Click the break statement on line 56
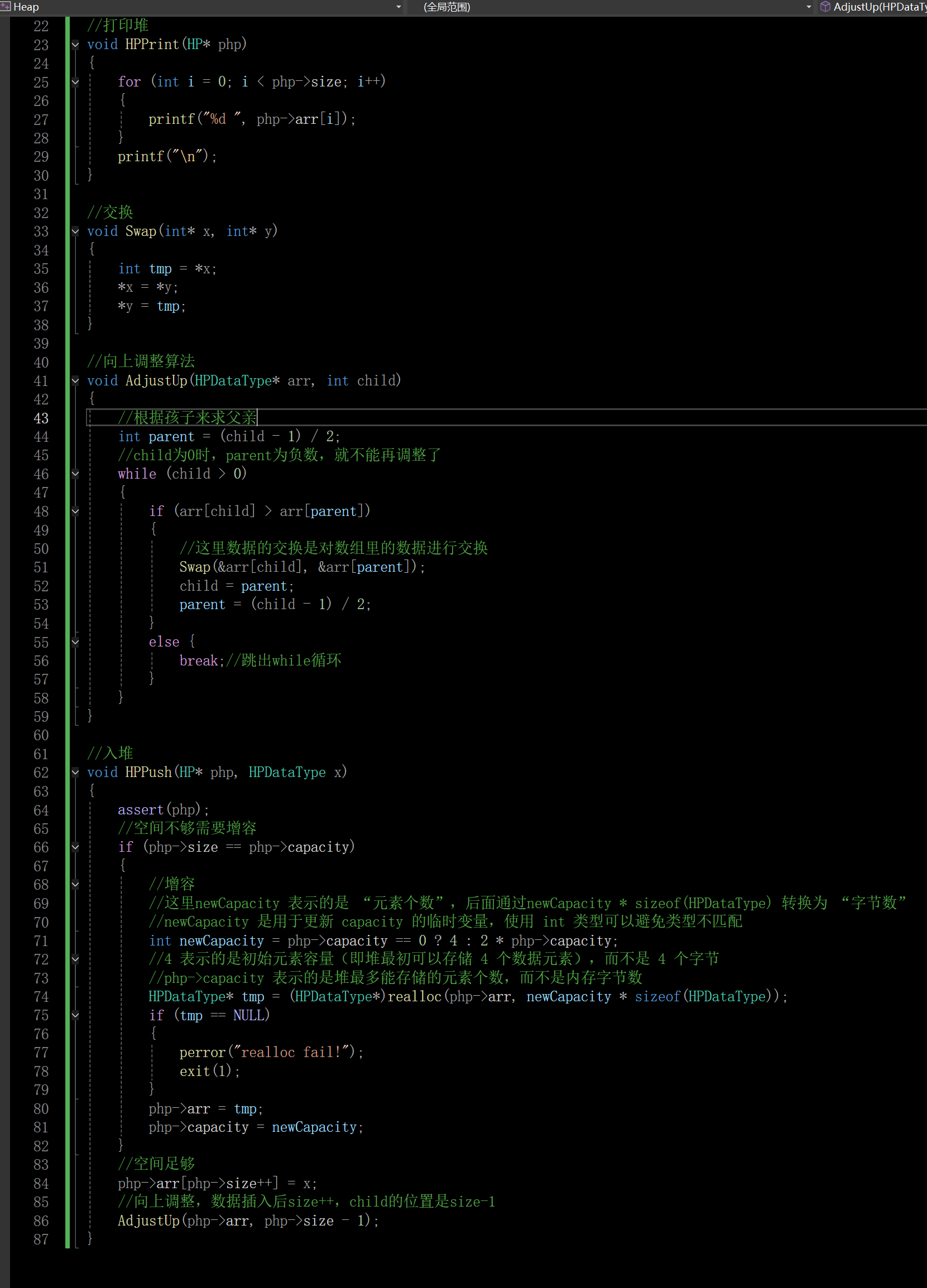 202,660
